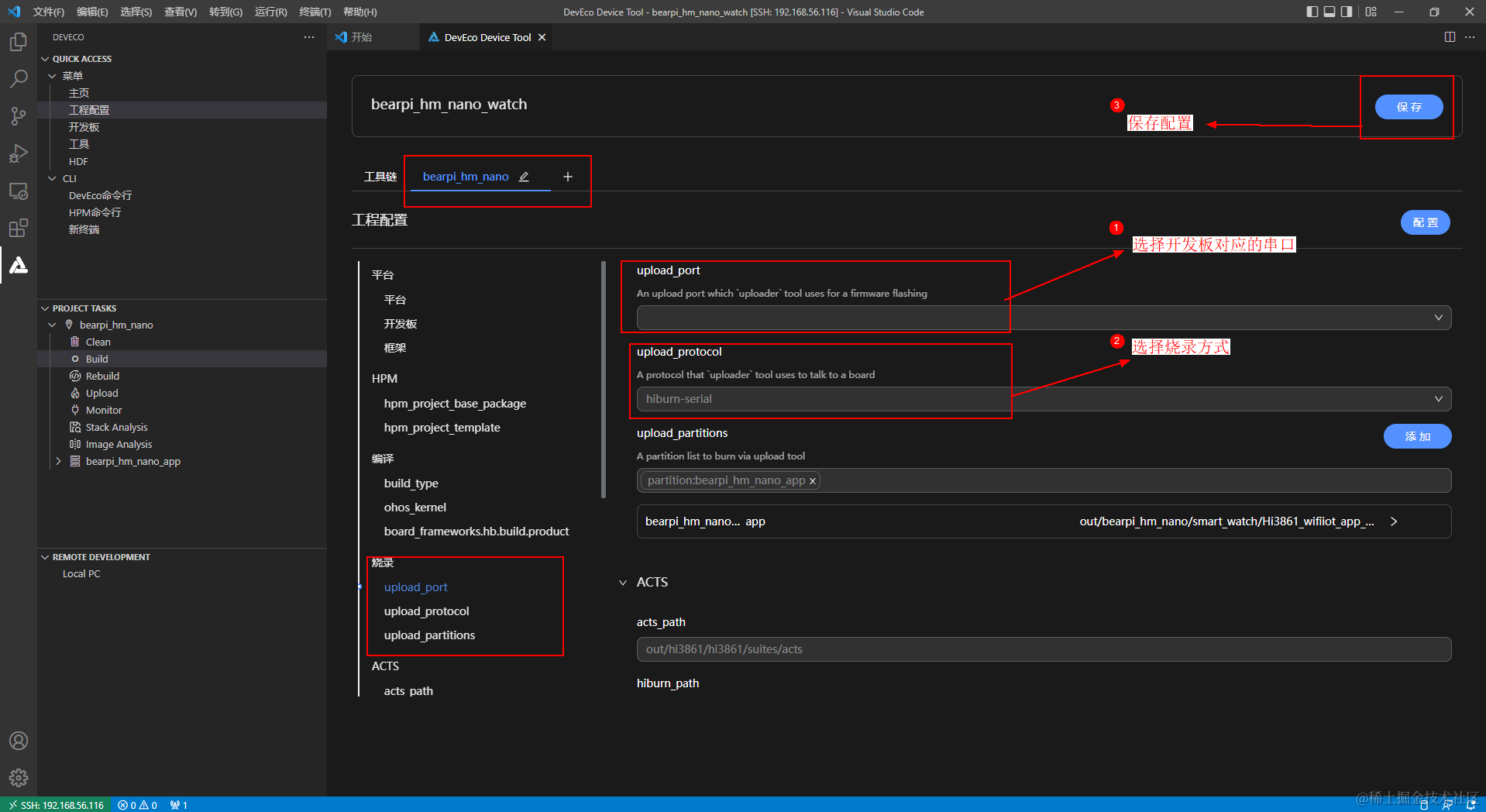Run the Build project task
This screenshot has width=1486, height=812.
(x=97, y=359)
